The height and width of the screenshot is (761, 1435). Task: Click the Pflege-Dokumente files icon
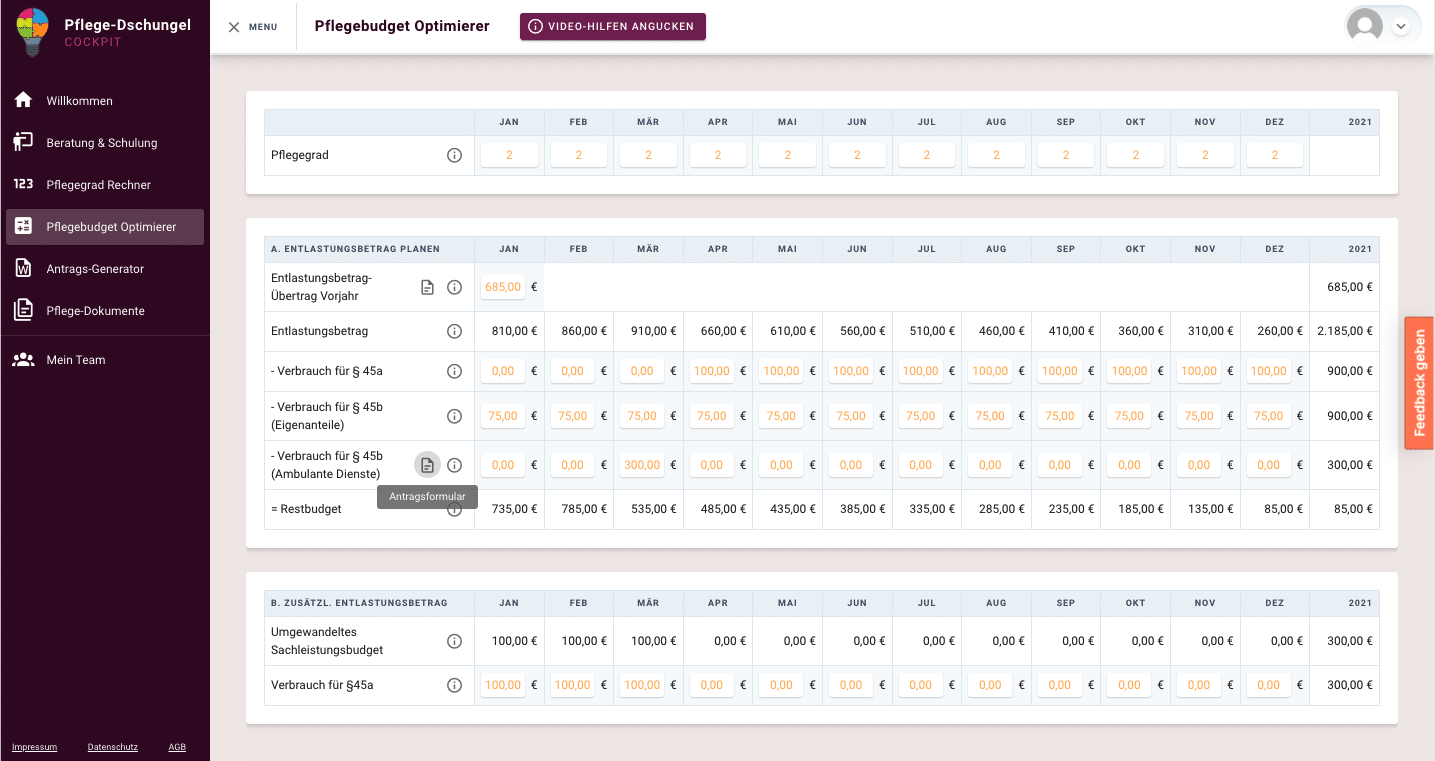[x=23, y=310]
